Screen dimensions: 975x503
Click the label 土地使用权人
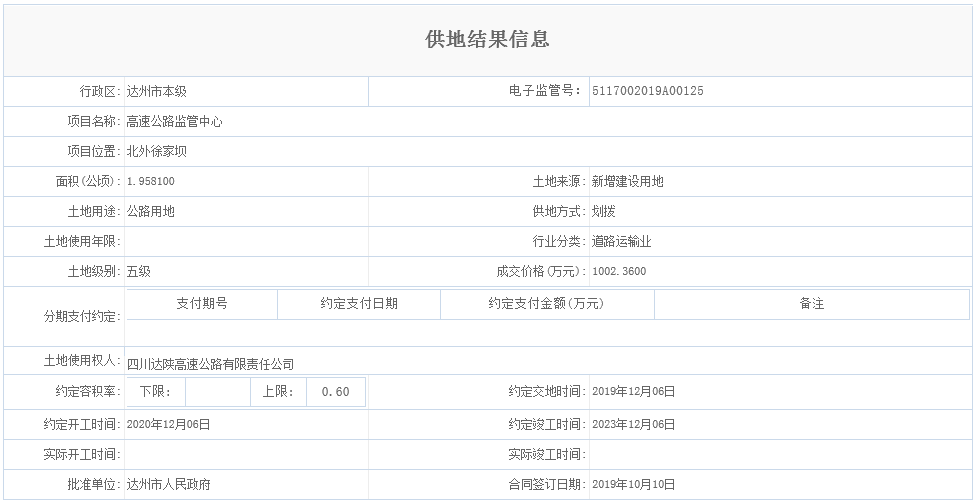point(82,361)
